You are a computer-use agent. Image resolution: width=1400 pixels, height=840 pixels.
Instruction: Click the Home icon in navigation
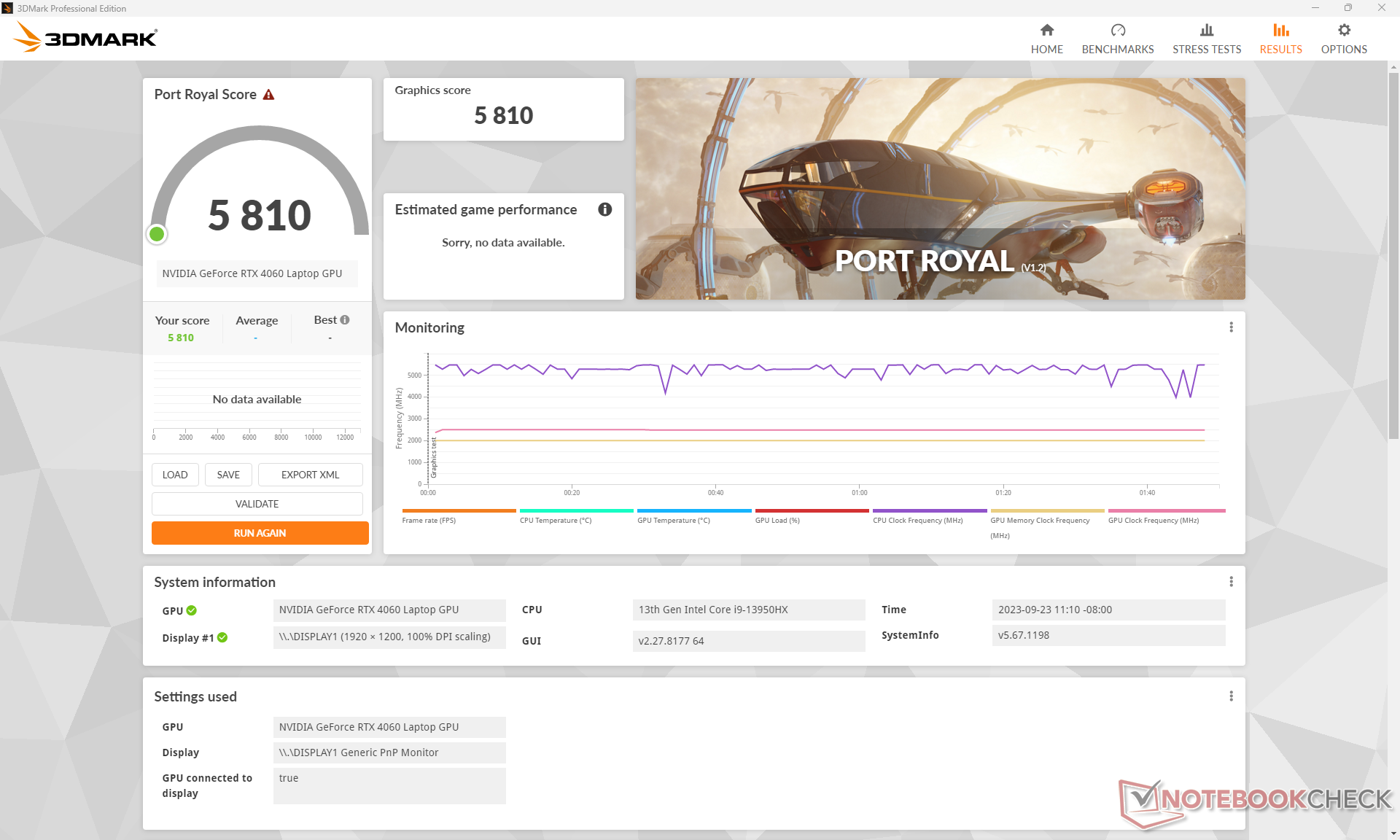point(1046,31)
